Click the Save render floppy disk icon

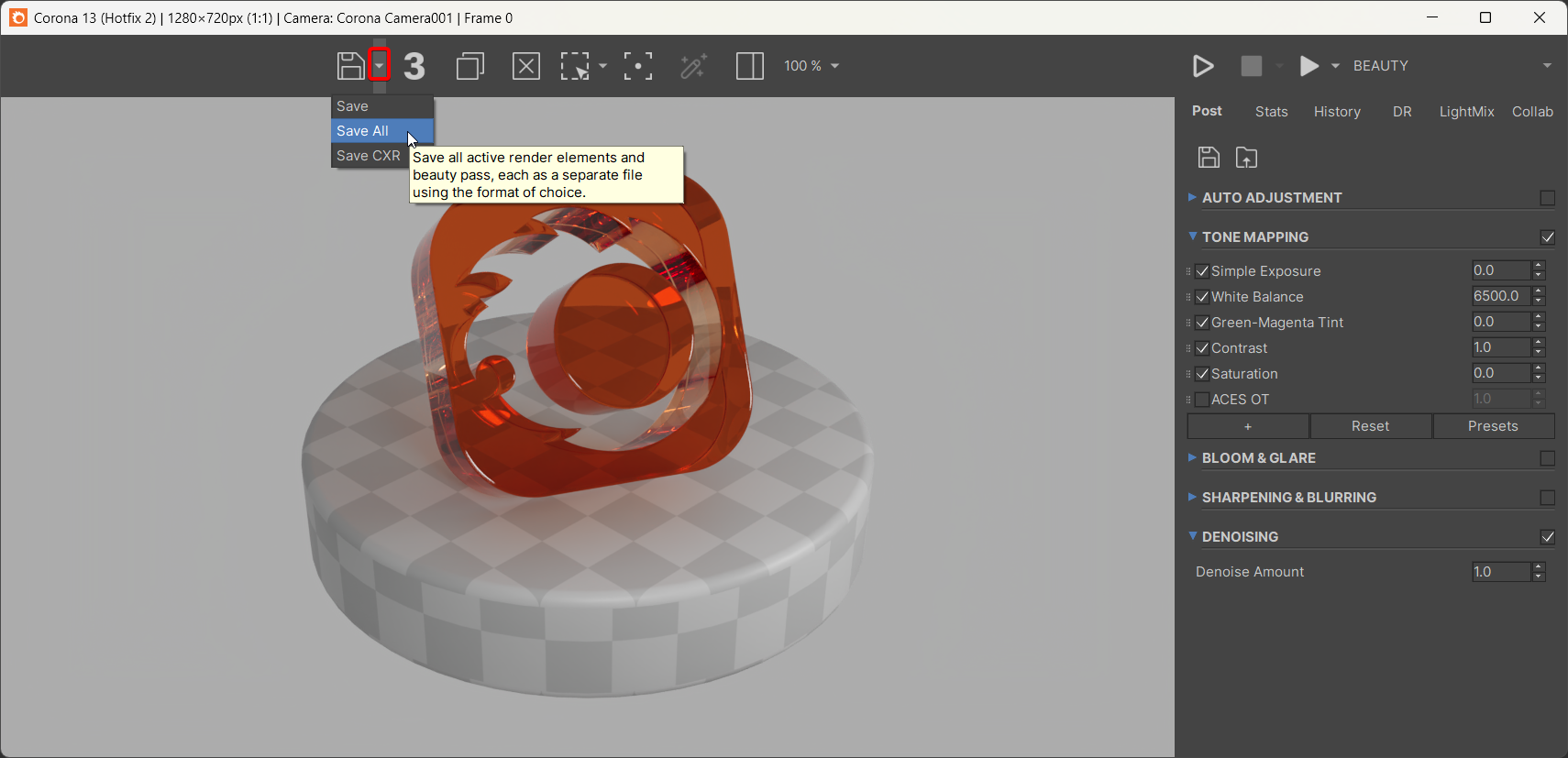tap(350, 66)
